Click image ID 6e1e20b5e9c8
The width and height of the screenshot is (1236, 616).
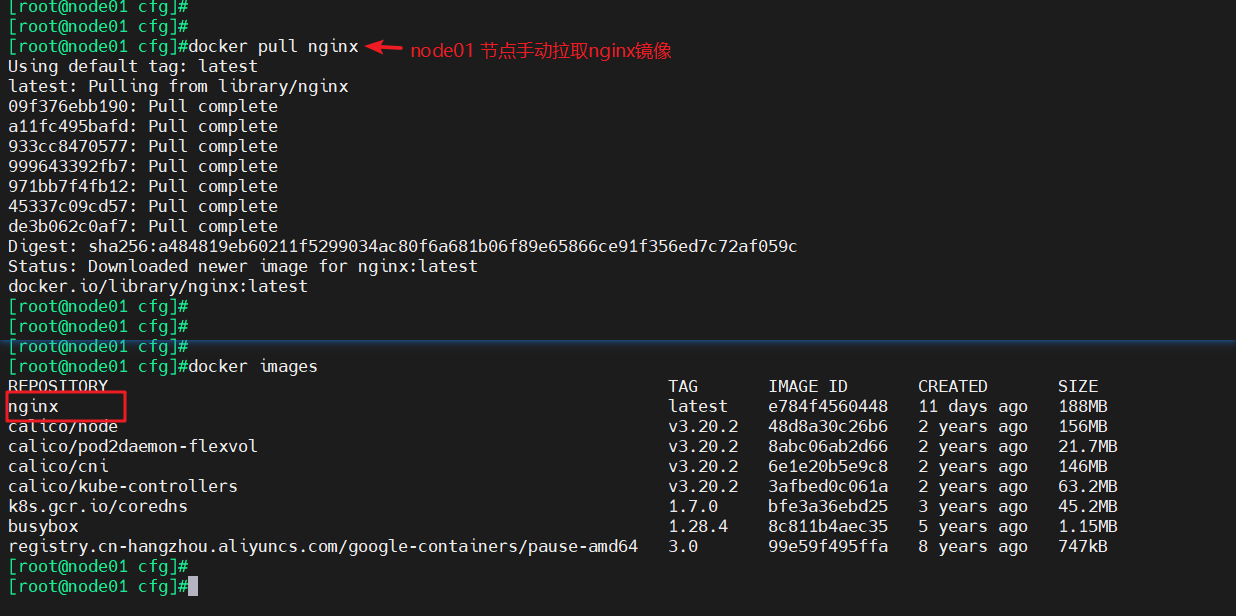828,466
